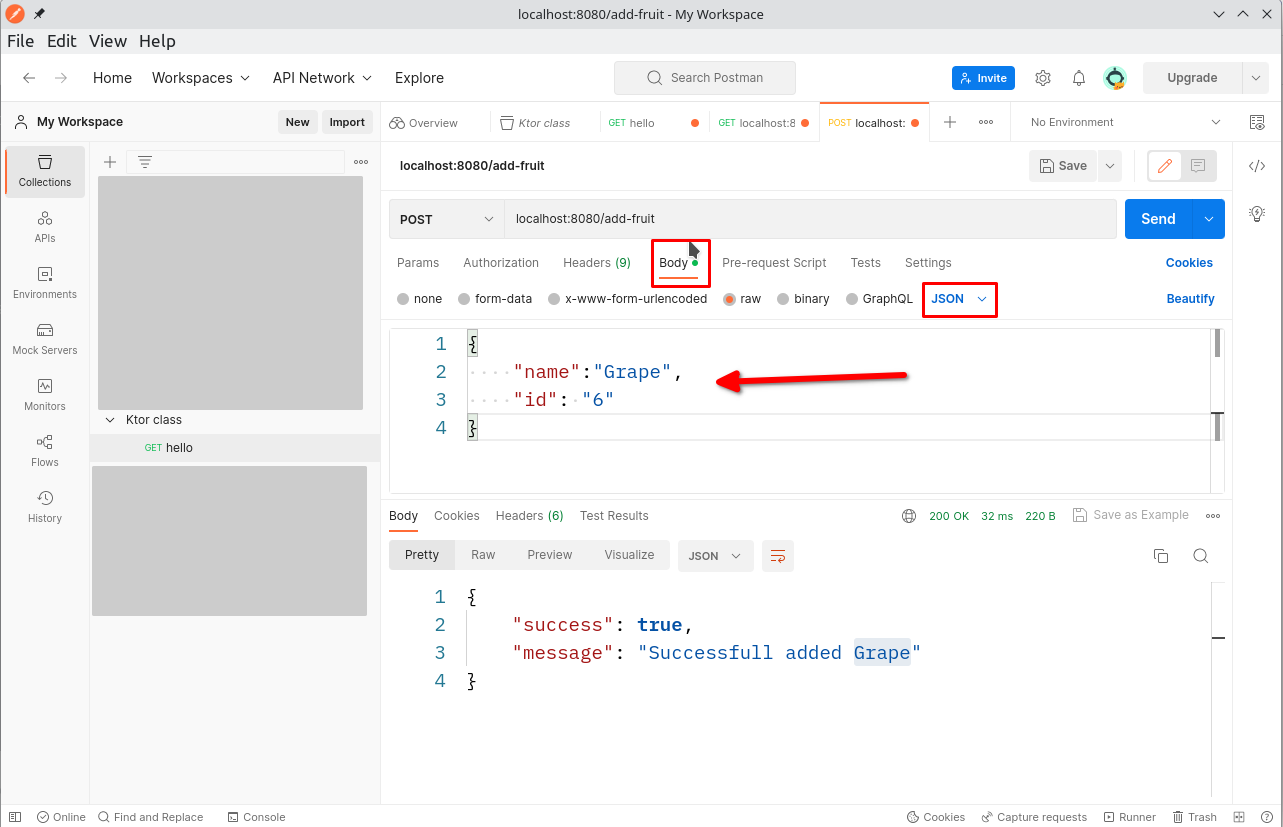This screenshot has width=1283, height=827.
Task: Switch to response Raw view
Action: click(483, 555)
